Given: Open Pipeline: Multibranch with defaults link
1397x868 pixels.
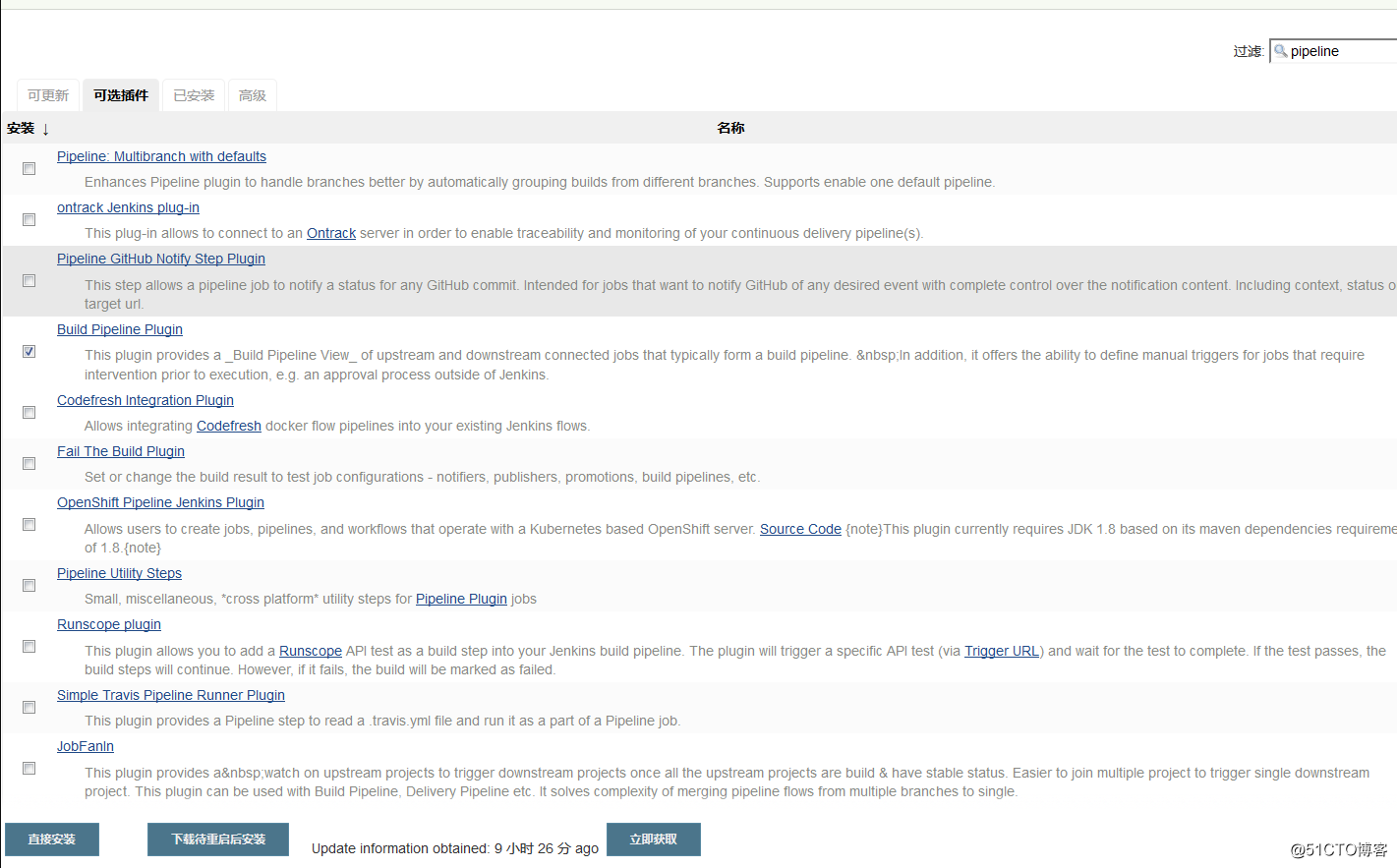Looking at the screenshot, I should 161,156.
